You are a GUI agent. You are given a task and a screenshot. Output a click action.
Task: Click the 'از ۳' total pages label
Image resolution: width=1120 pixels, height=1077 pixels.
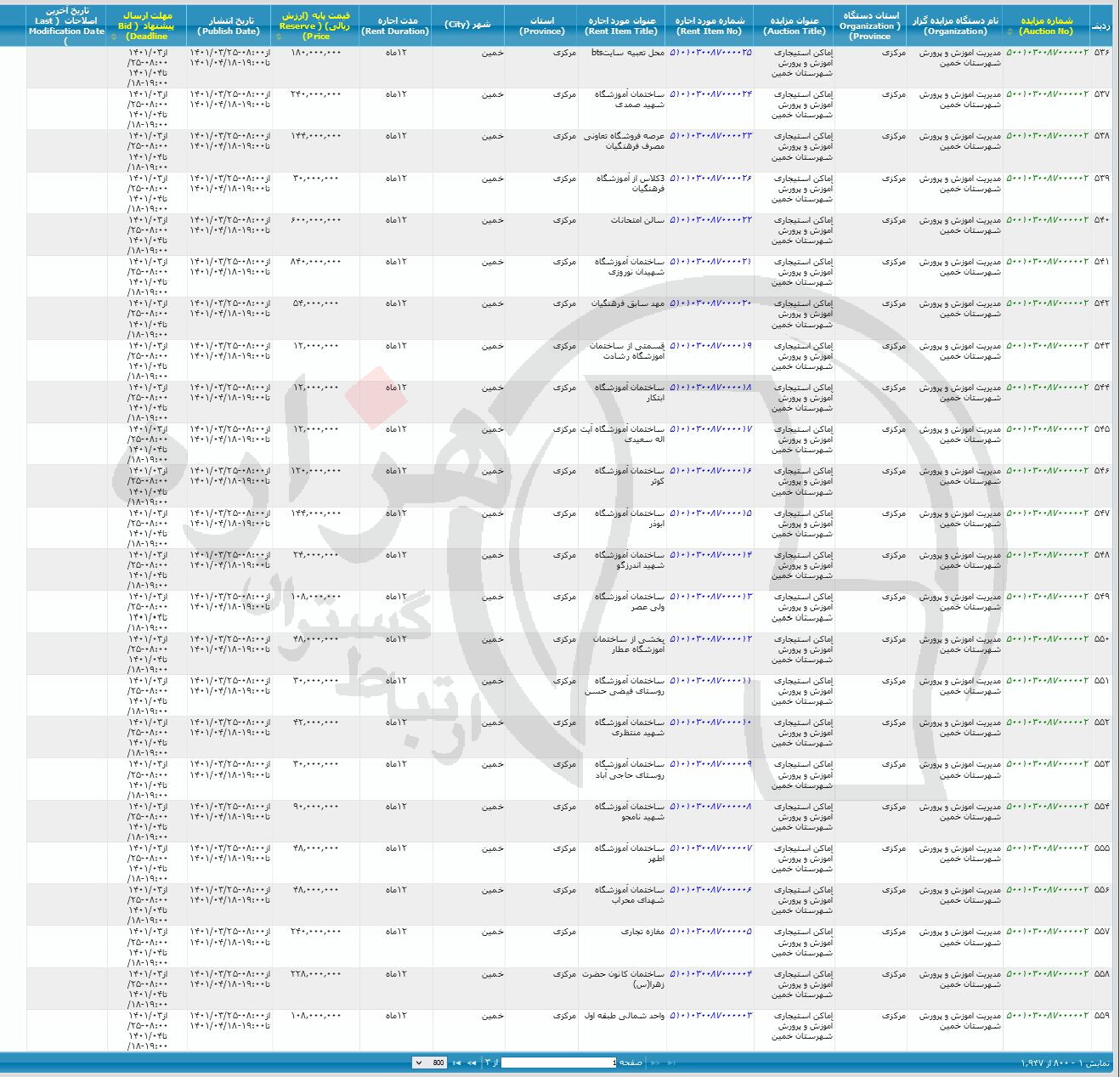(491, 1063)
